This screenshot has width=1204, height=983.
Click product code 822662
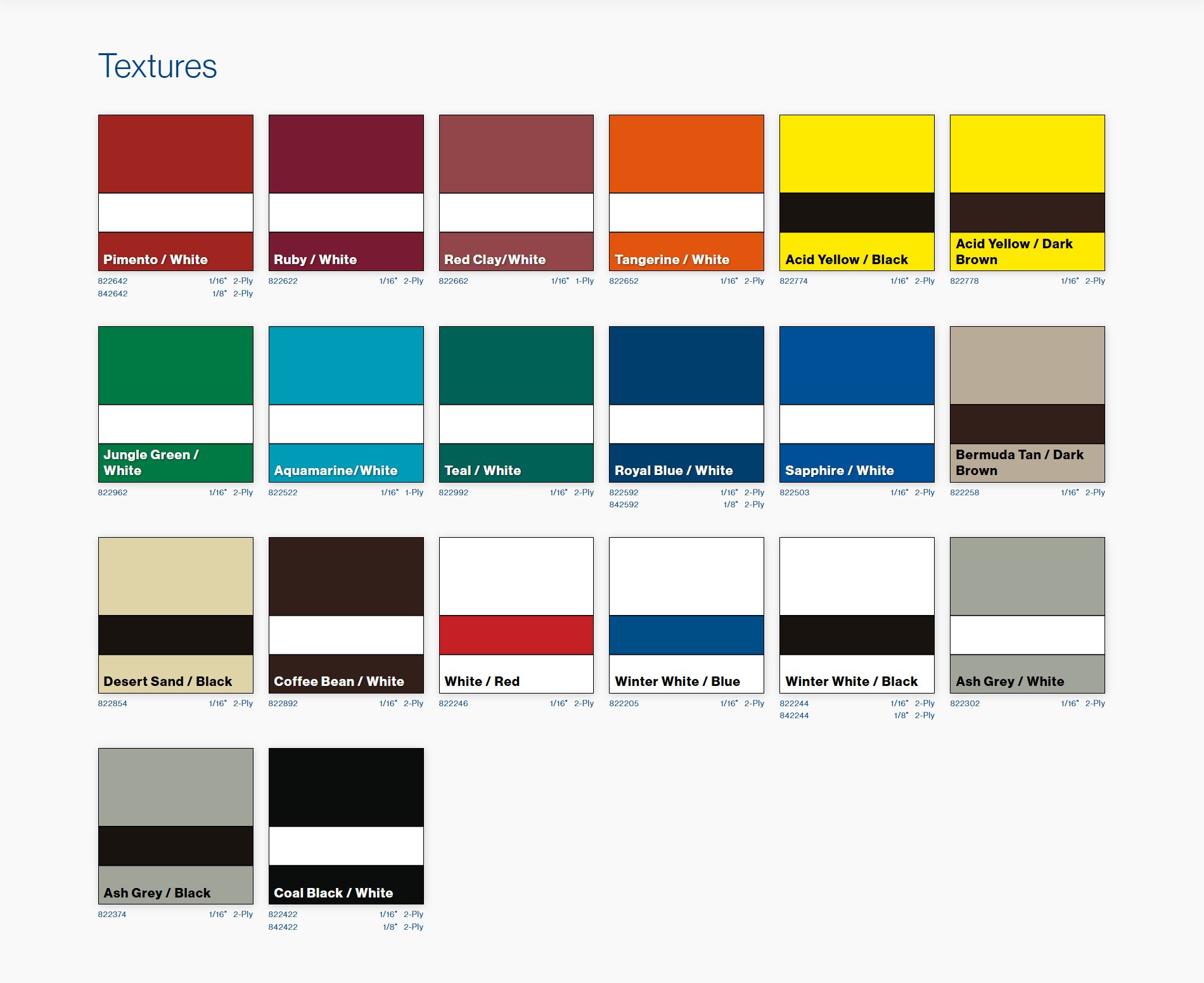pos(453,281)
